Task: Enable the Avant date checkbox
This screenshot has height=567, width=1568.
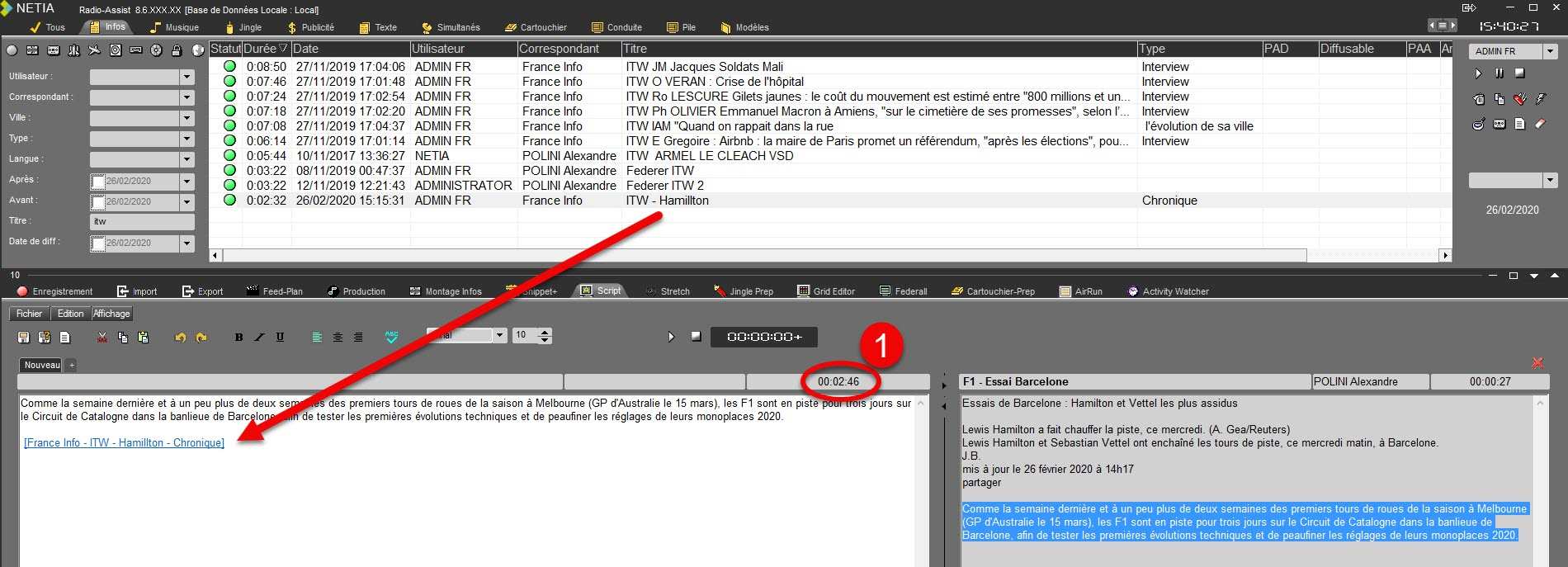Action: click(98, 202)
